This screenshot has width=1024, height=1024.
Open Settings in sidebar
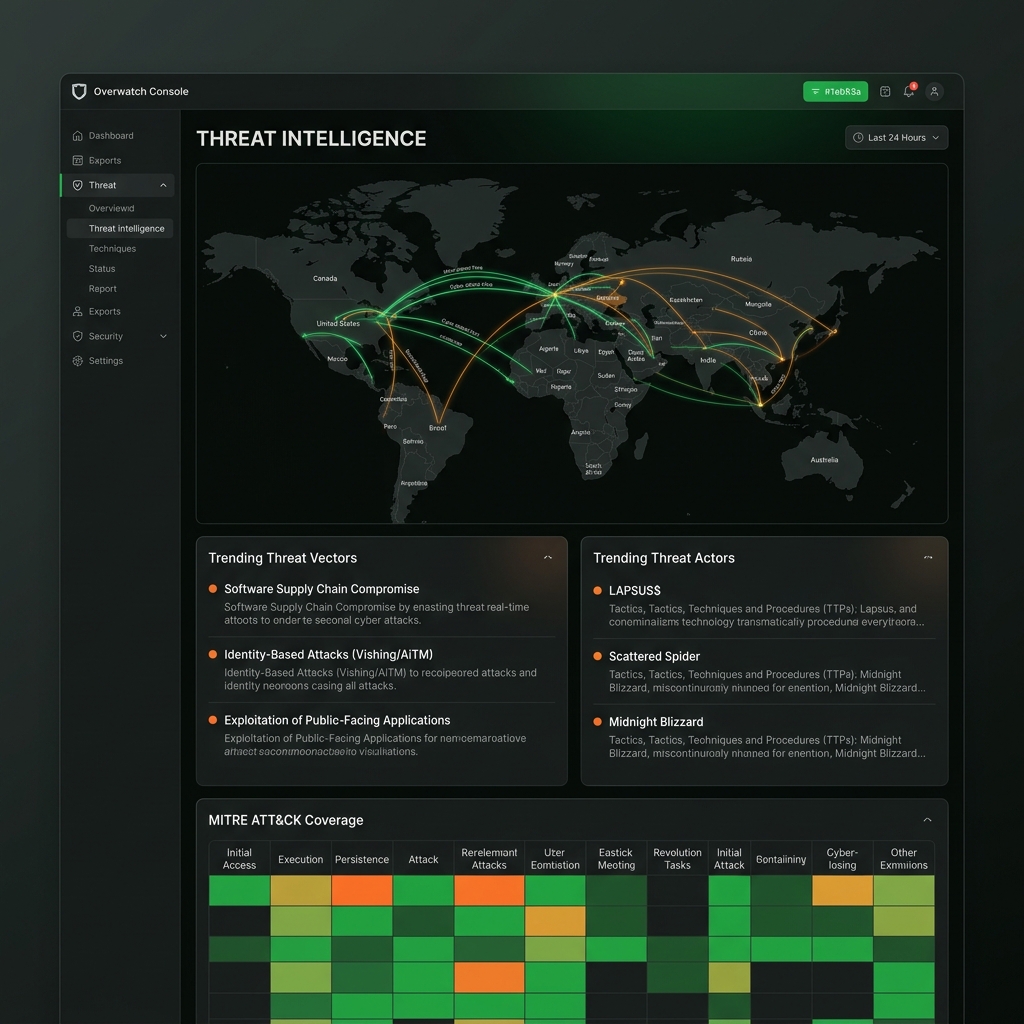(106, 361)
